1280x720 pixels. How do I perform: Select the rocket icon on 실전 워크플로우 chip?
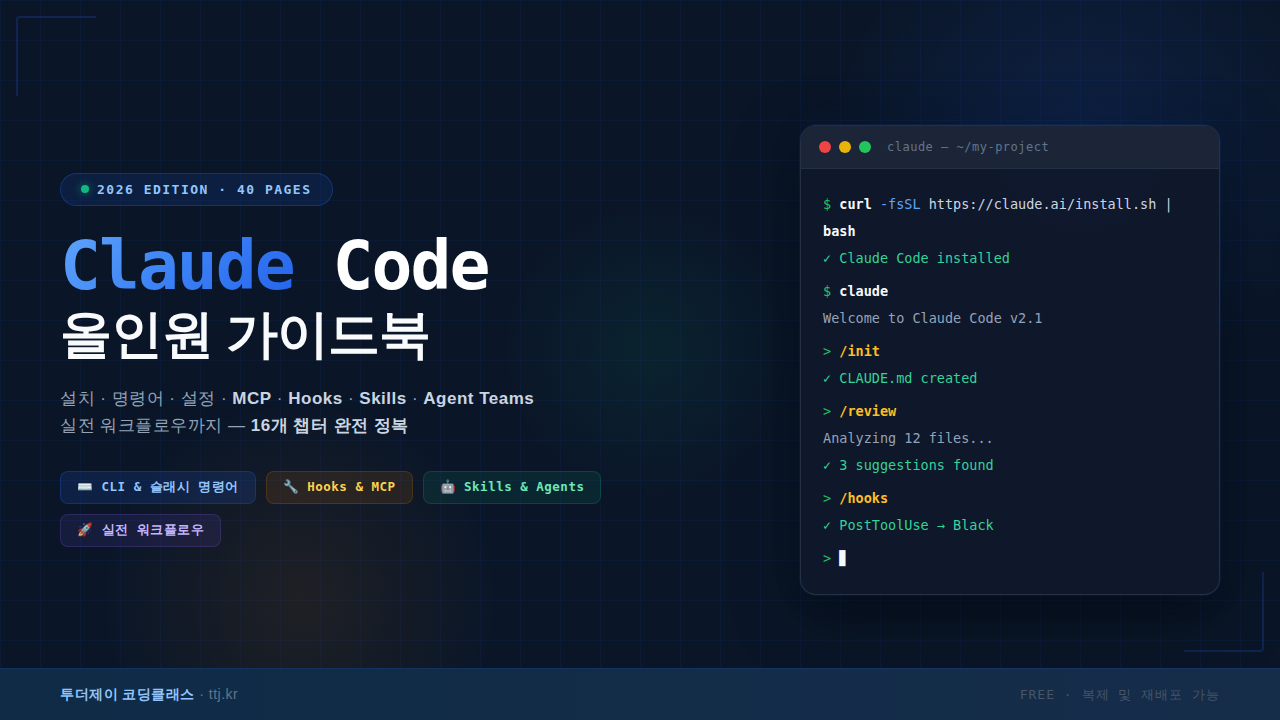85,530
